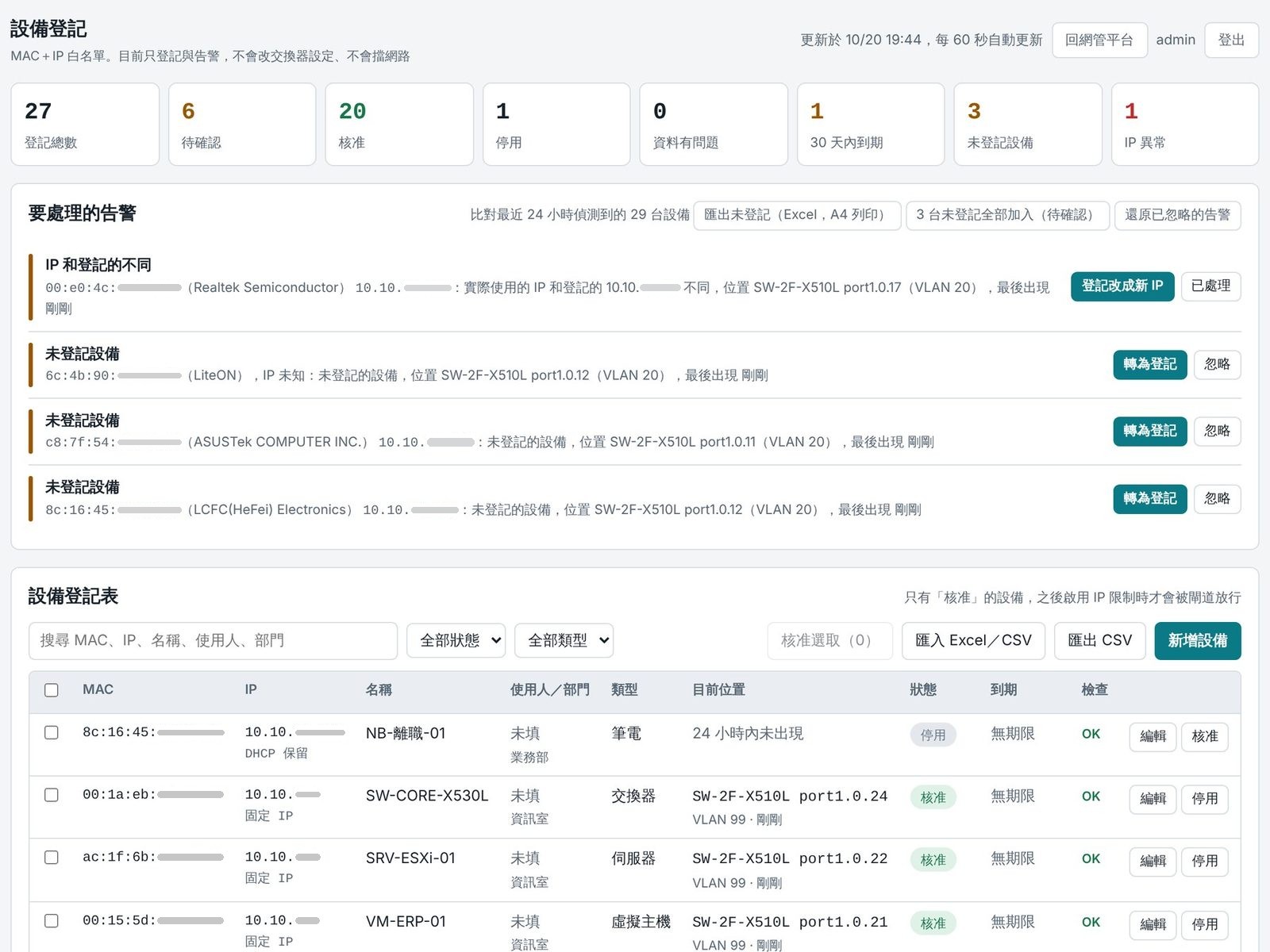Click the 狀態 column header
The height and width of the screenshot is (952, 1270).
(923, 689)
